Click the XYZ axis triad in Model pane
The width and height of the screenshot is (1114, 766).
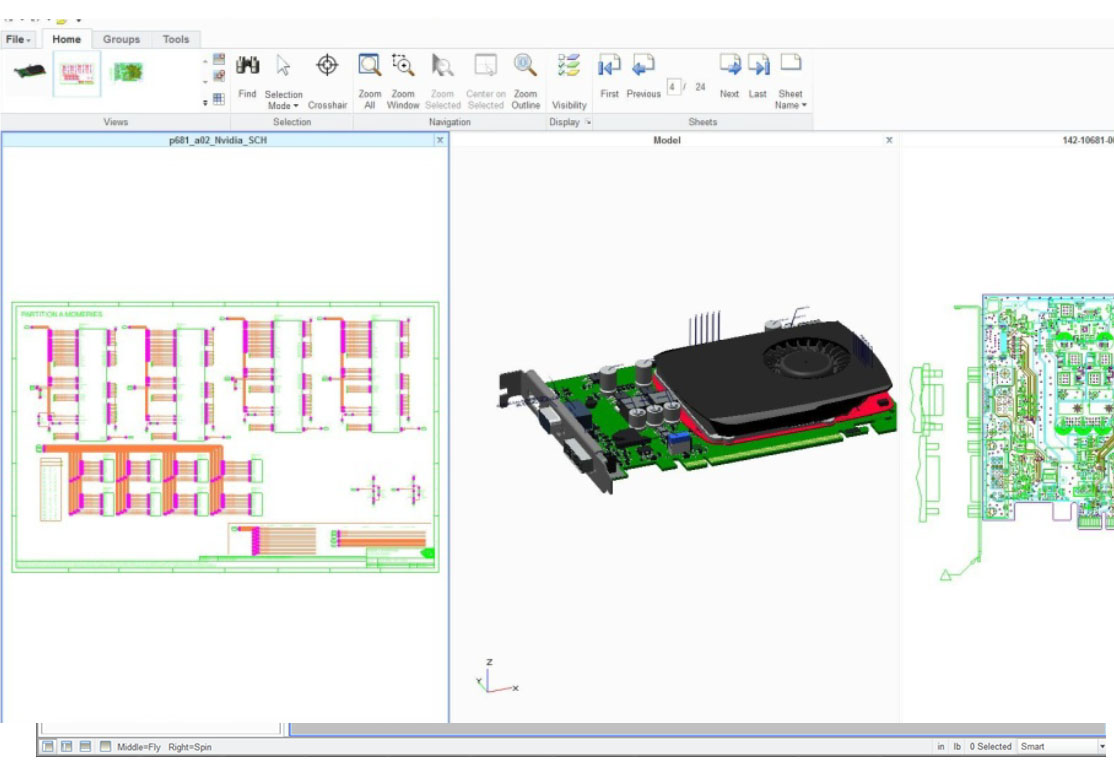tap(497, 676)
